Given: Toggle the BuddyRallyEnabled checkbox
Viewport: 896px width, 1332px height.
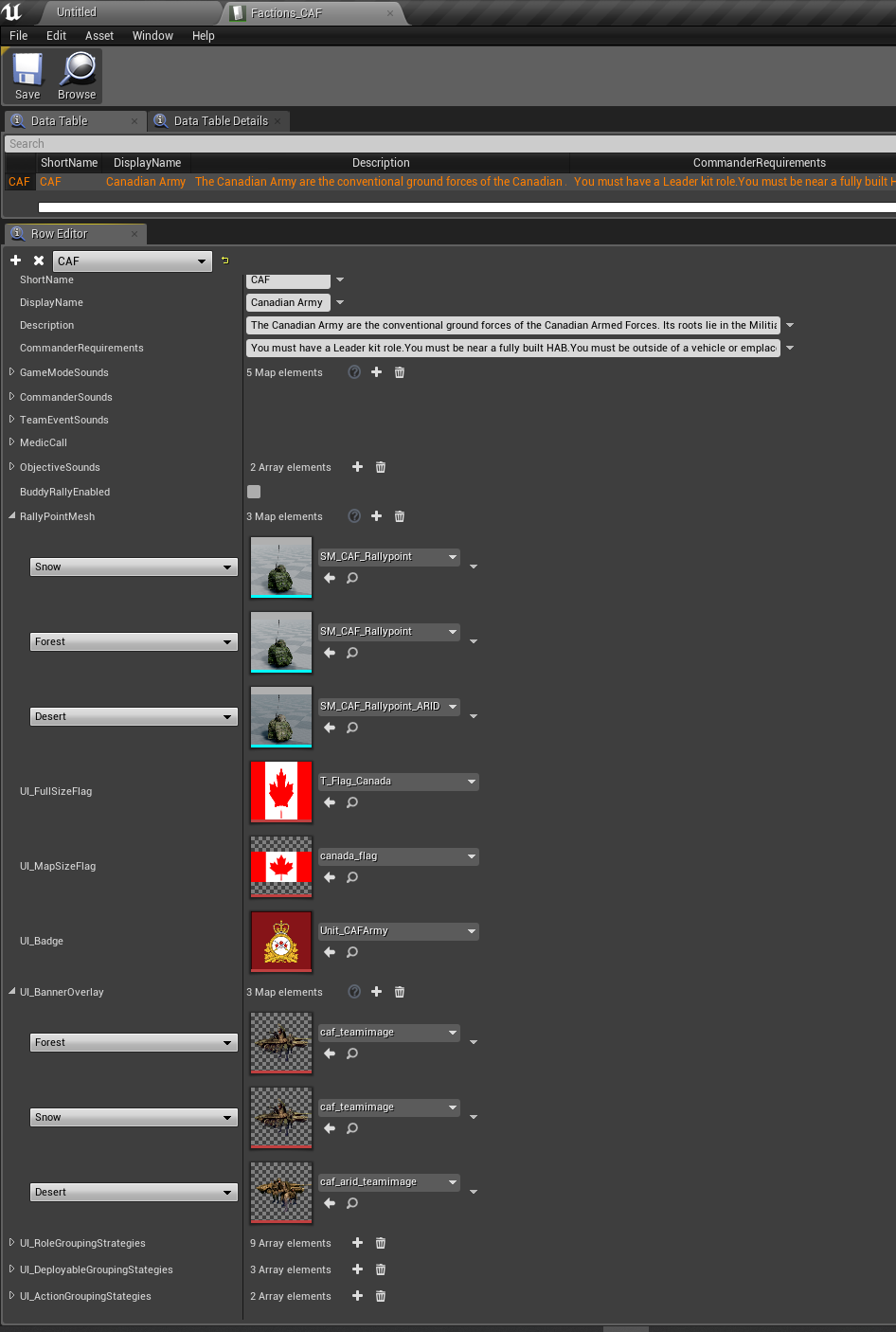Looking at the screenshot, I should [254, 492].
